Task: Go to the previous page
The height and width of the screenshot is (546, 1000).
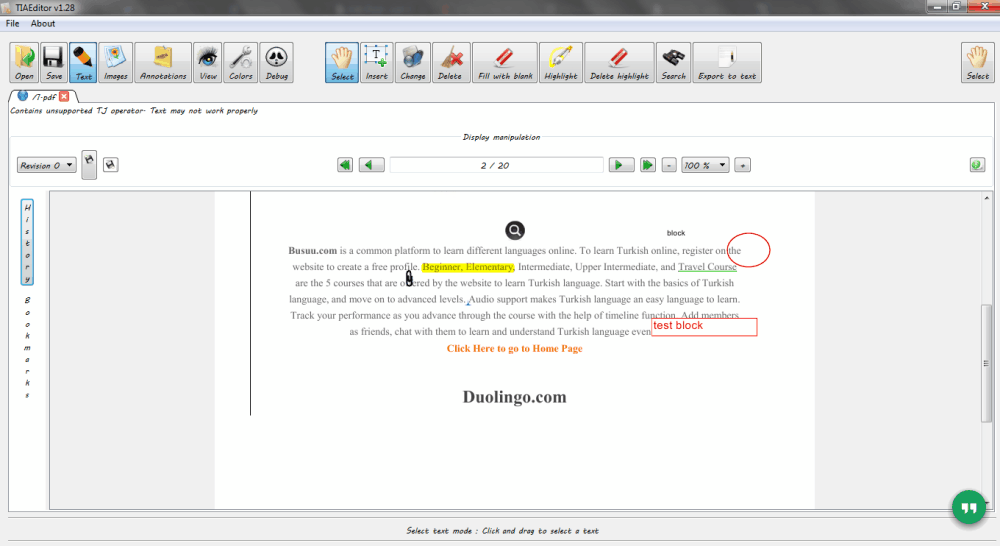Action: (x=371, y=165)
